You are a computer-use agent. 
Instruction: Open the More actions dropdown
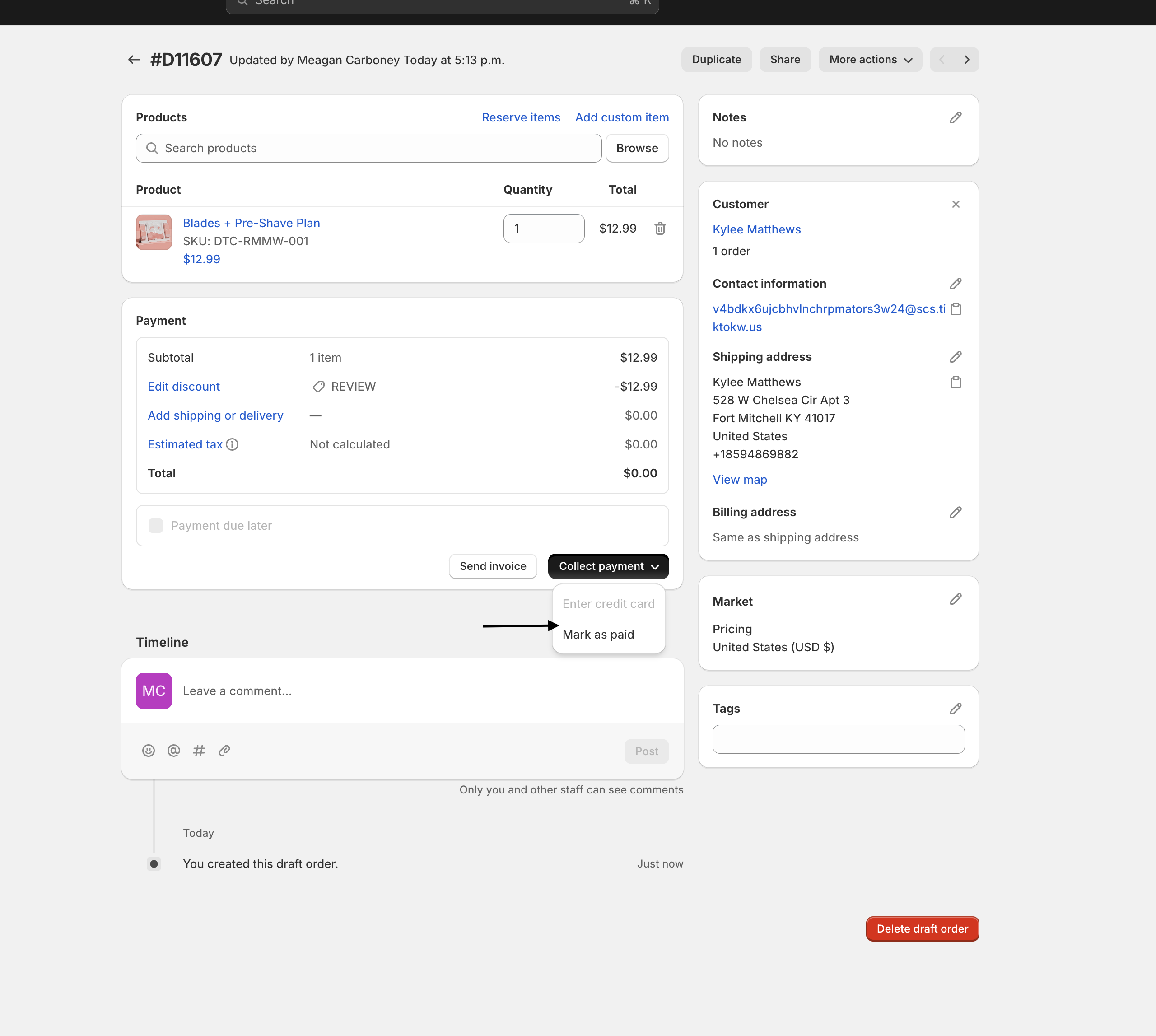(870, 60)
